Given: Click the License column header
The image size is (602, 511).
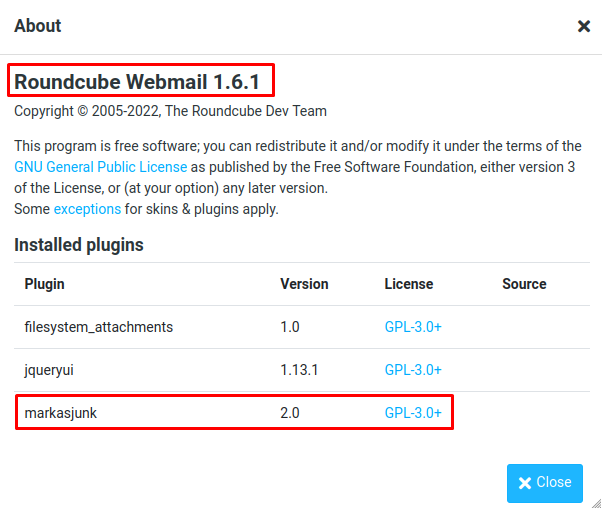Looking at the screenshot, I should coord(409,284).
